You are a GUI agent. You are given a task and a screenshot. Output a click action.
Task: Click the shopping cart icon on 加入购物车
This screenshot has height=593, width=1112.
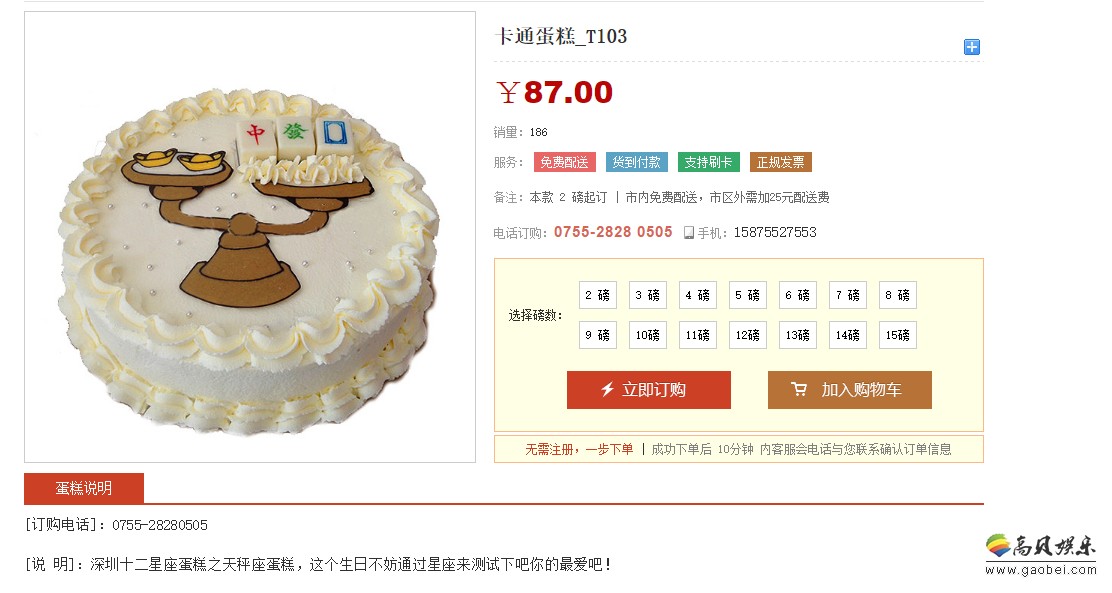point(799,389)
